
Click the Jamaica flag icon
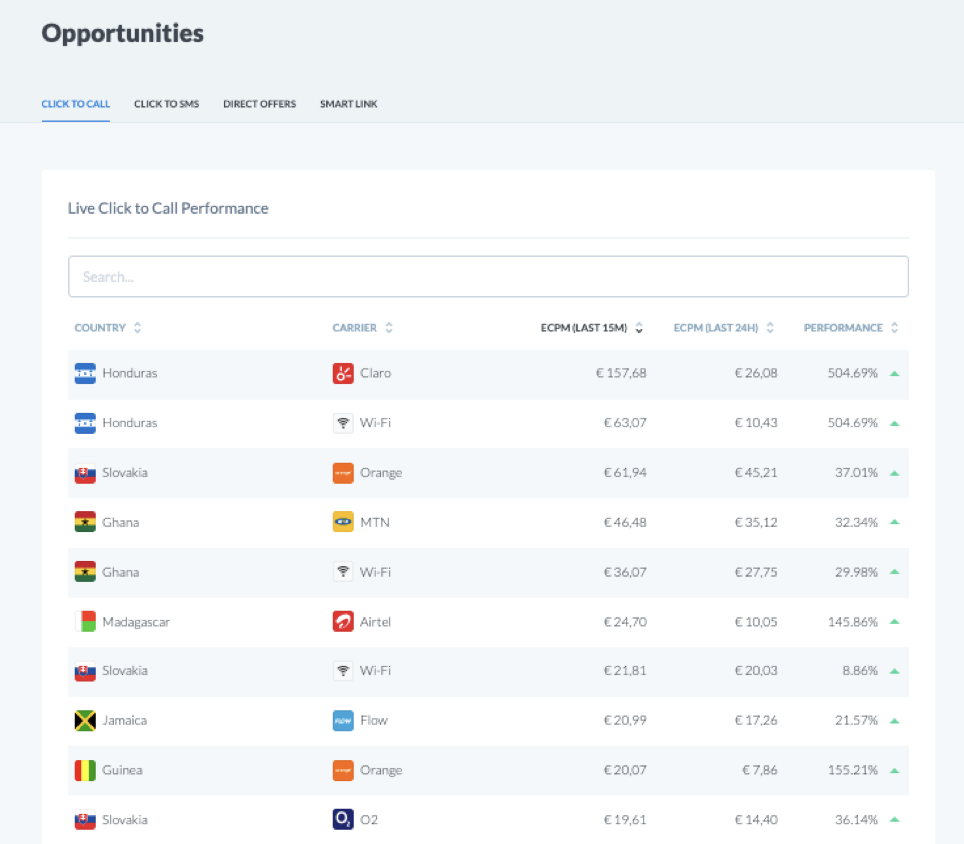tap(85, 720)
